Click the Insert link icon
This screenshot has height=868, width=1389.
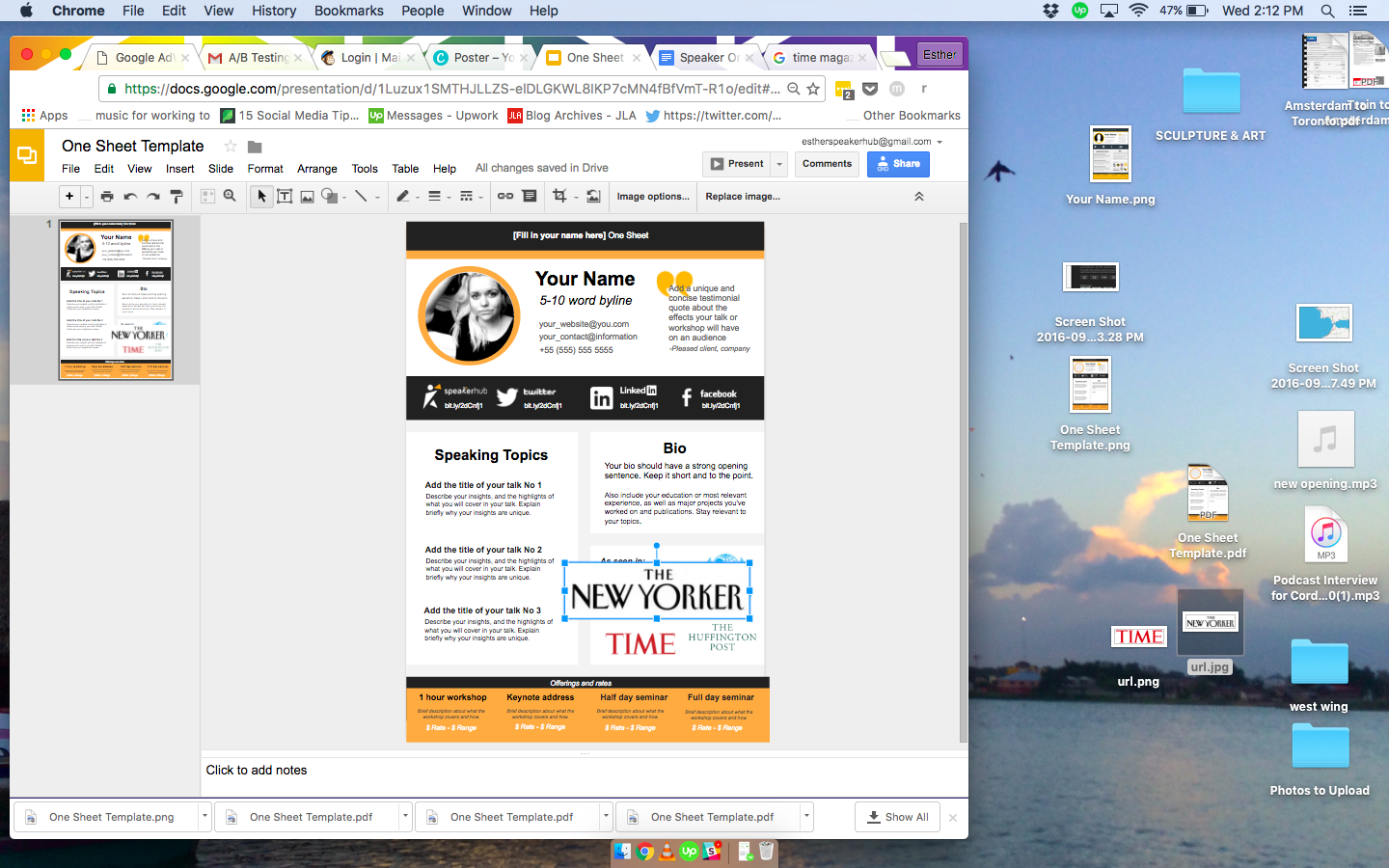click(505, 196)
